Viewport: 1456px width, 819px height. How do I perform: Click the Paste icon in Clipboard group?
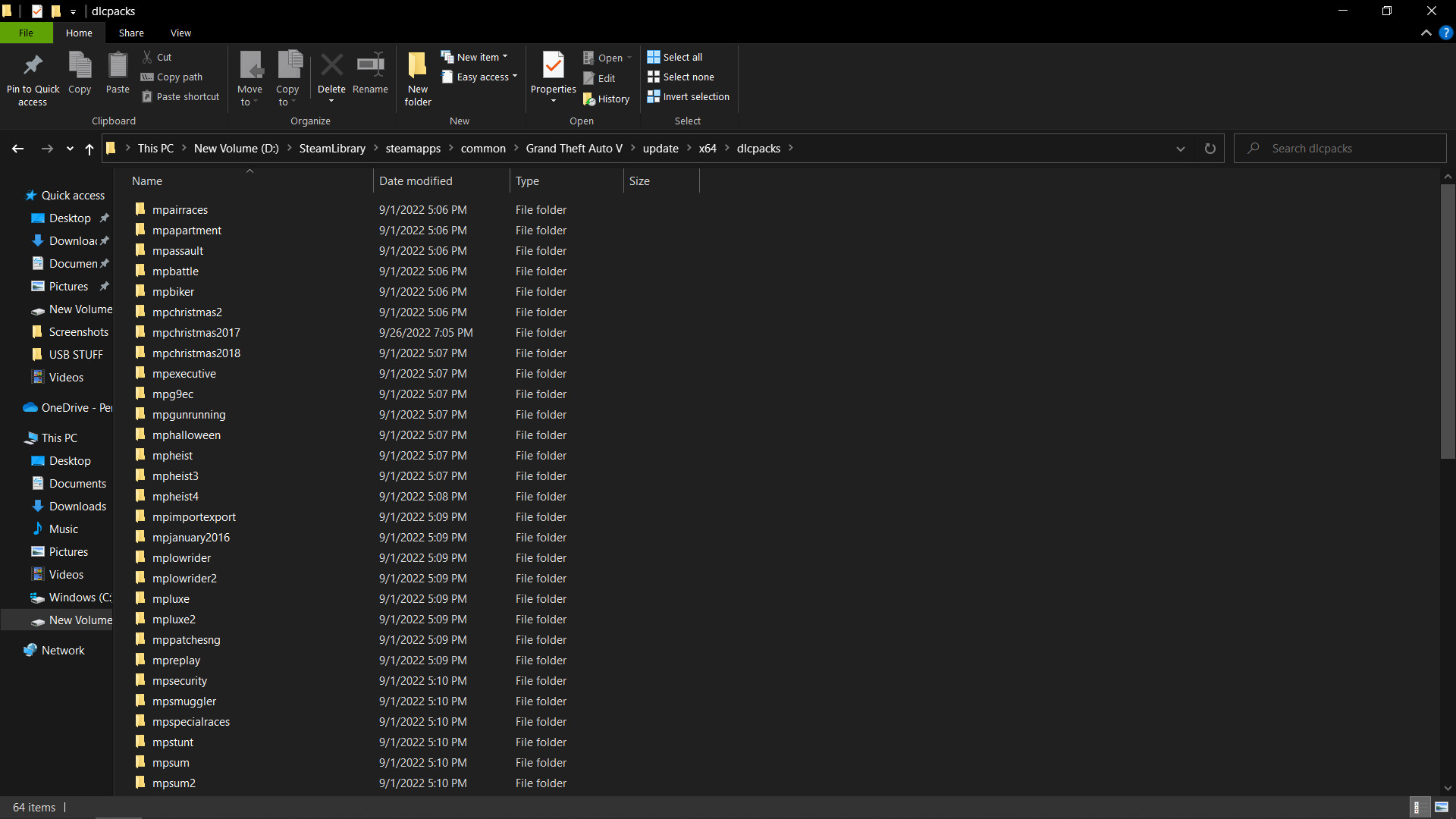118,67
